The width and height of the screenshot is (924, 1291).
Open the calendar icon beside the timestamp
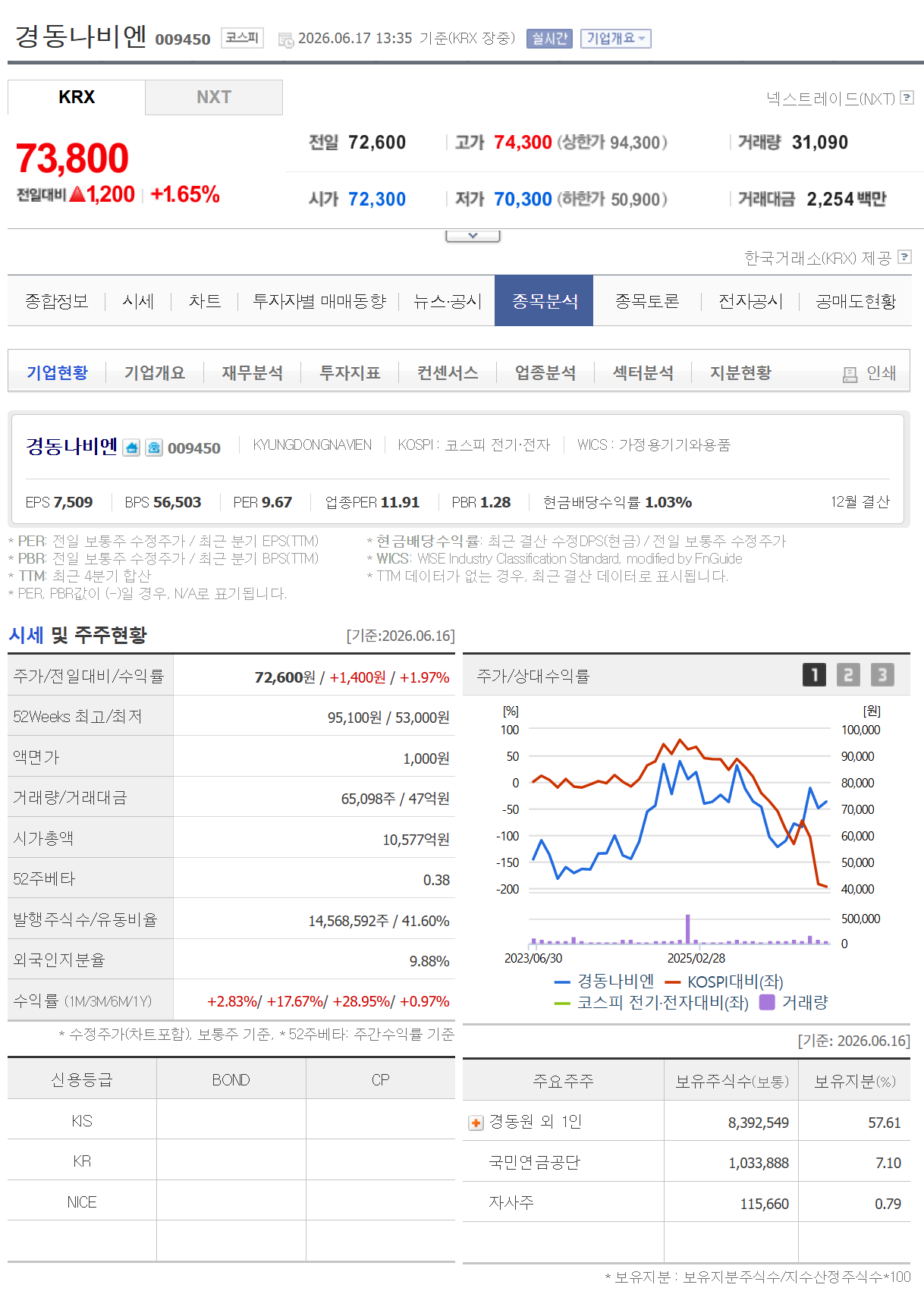[286, 39]
